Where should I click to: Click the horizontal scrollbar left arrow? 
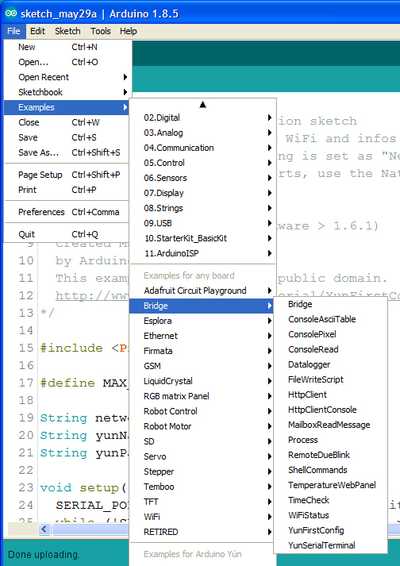pyautogui.click(x=44, y=529)
